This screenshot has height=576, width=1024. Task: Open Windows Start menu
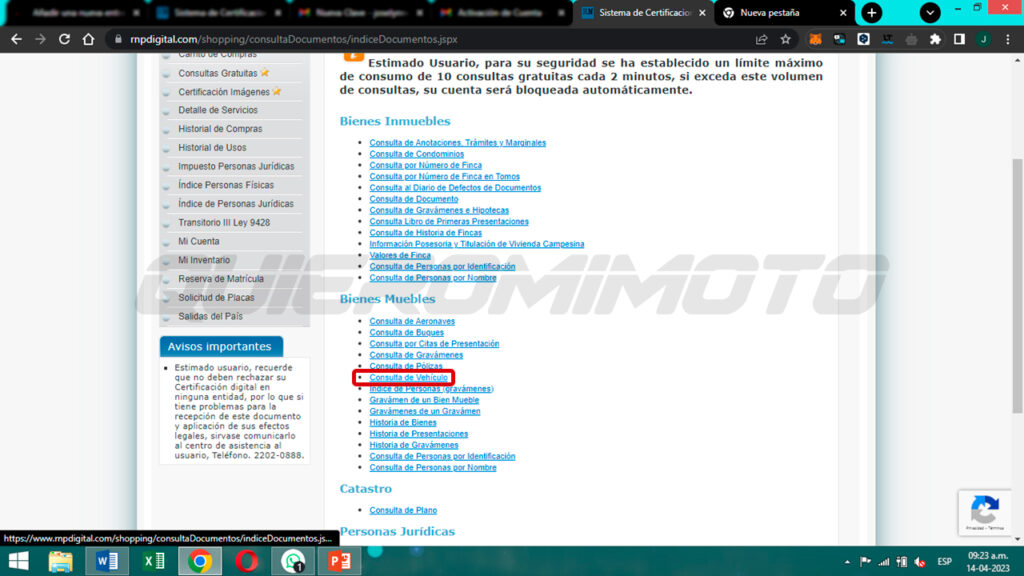(18, 561)
